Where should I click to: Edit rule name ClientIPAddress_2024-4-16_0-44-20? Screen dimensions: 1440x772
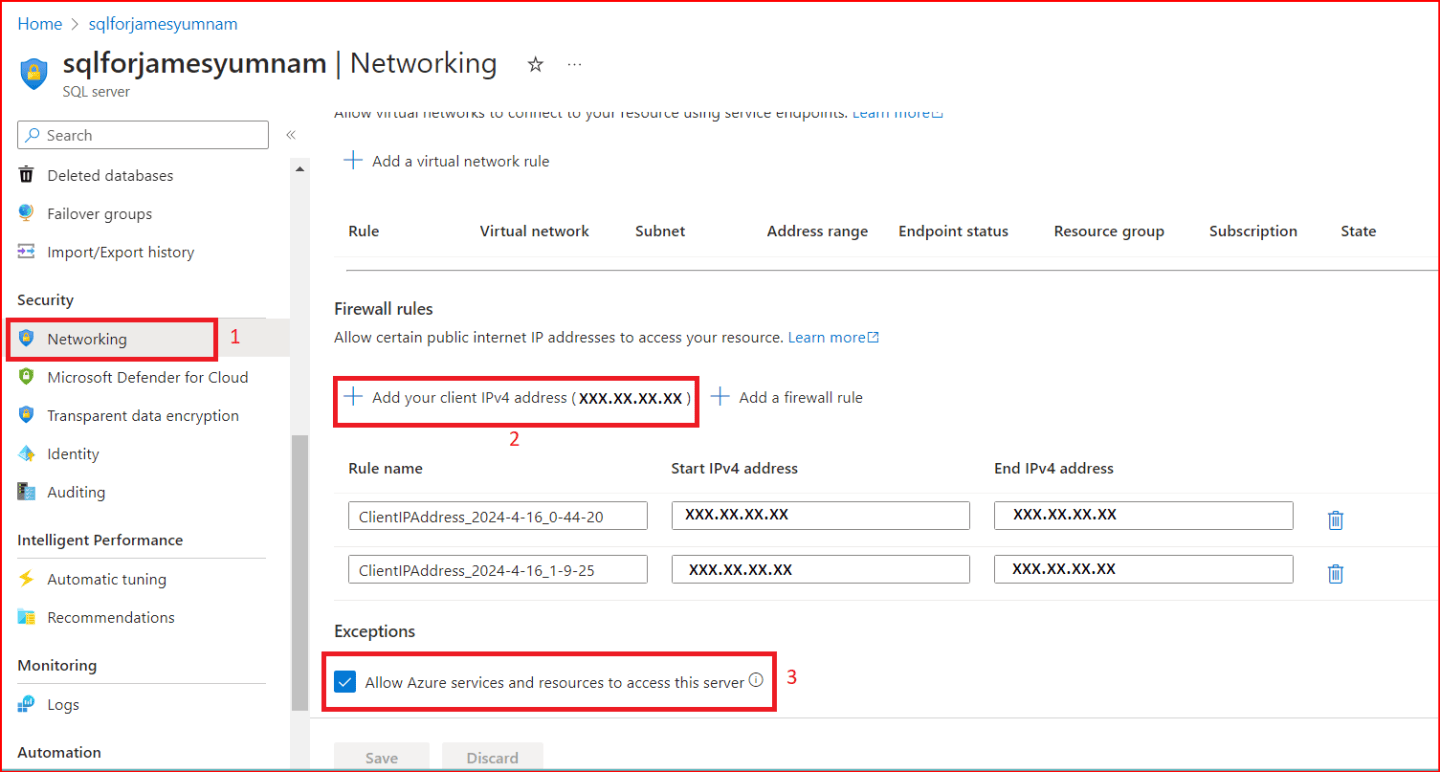(x=498, y=516)
